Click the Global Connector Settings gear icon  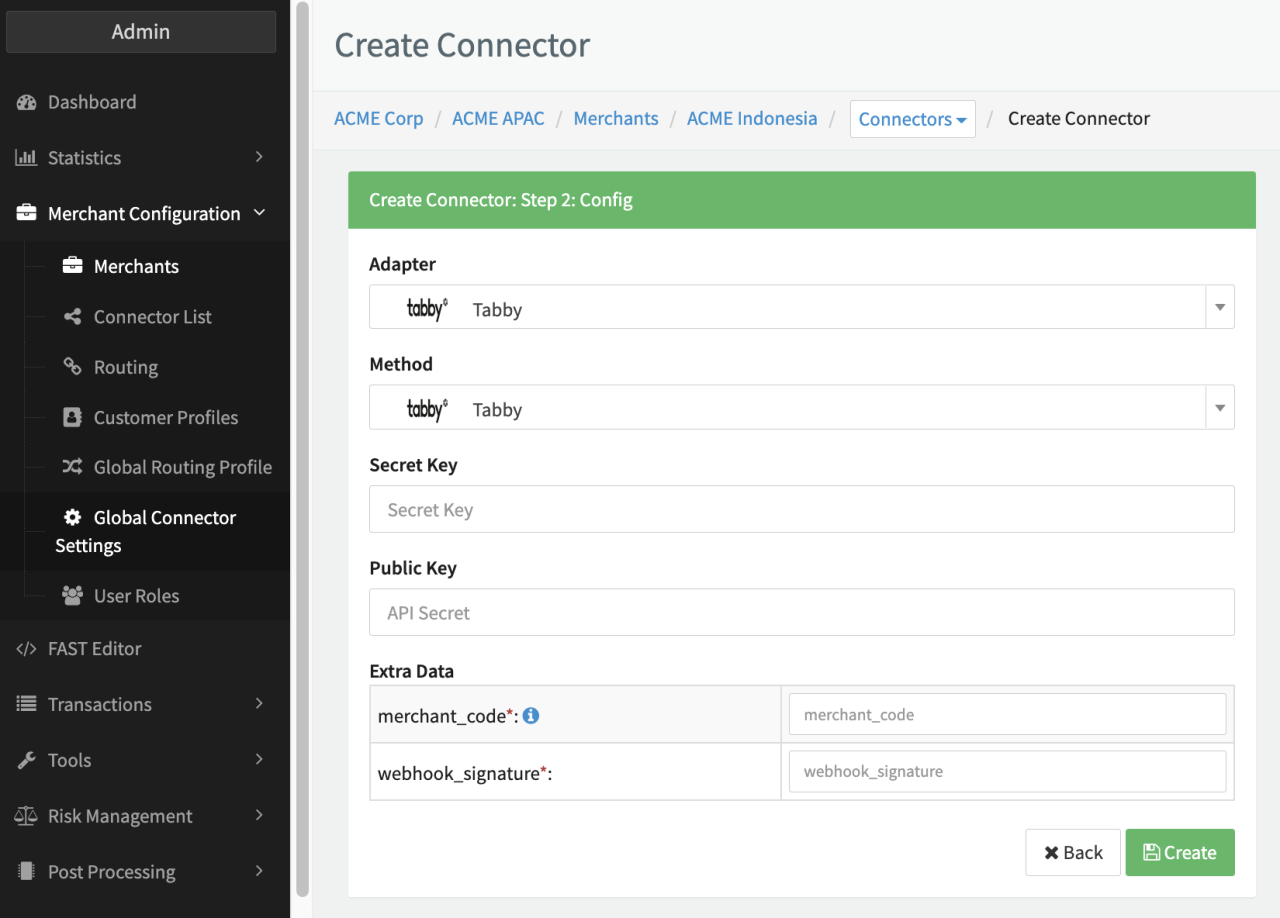(72, 517)
